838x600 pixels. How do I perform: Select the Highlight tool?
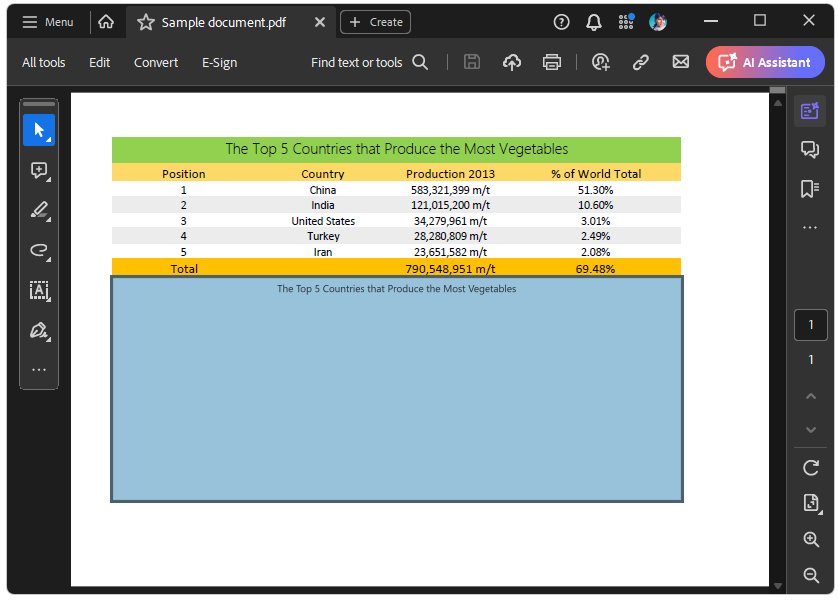[39, 211]
